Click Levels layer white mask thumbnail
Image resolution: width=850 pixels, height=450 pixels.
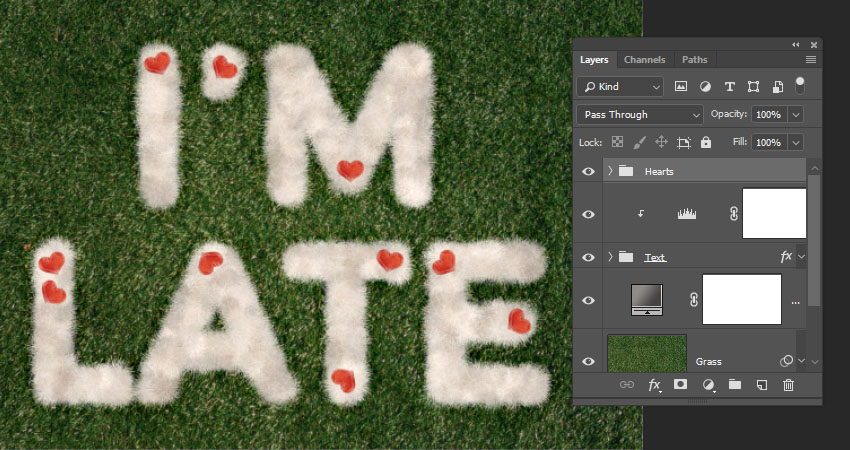click(x=774, y=214)
